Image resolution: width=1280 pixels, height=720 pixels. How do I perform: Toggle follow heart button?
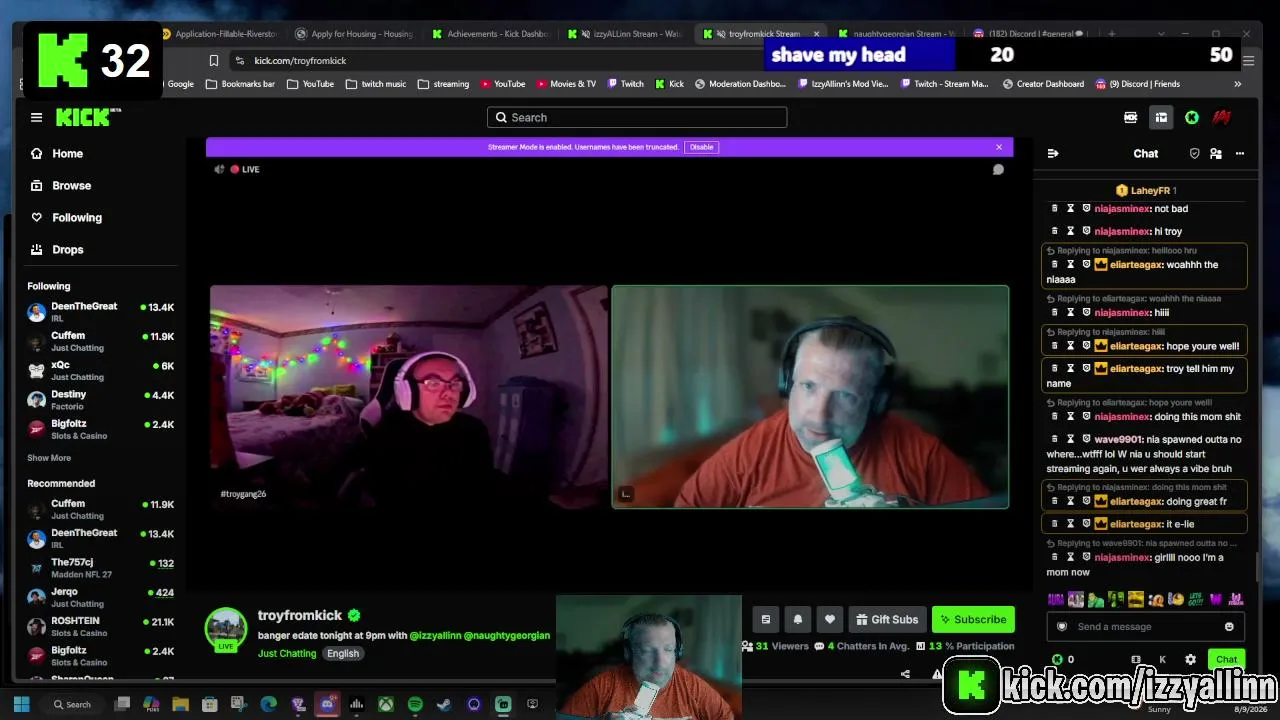(x=829, y=619)
